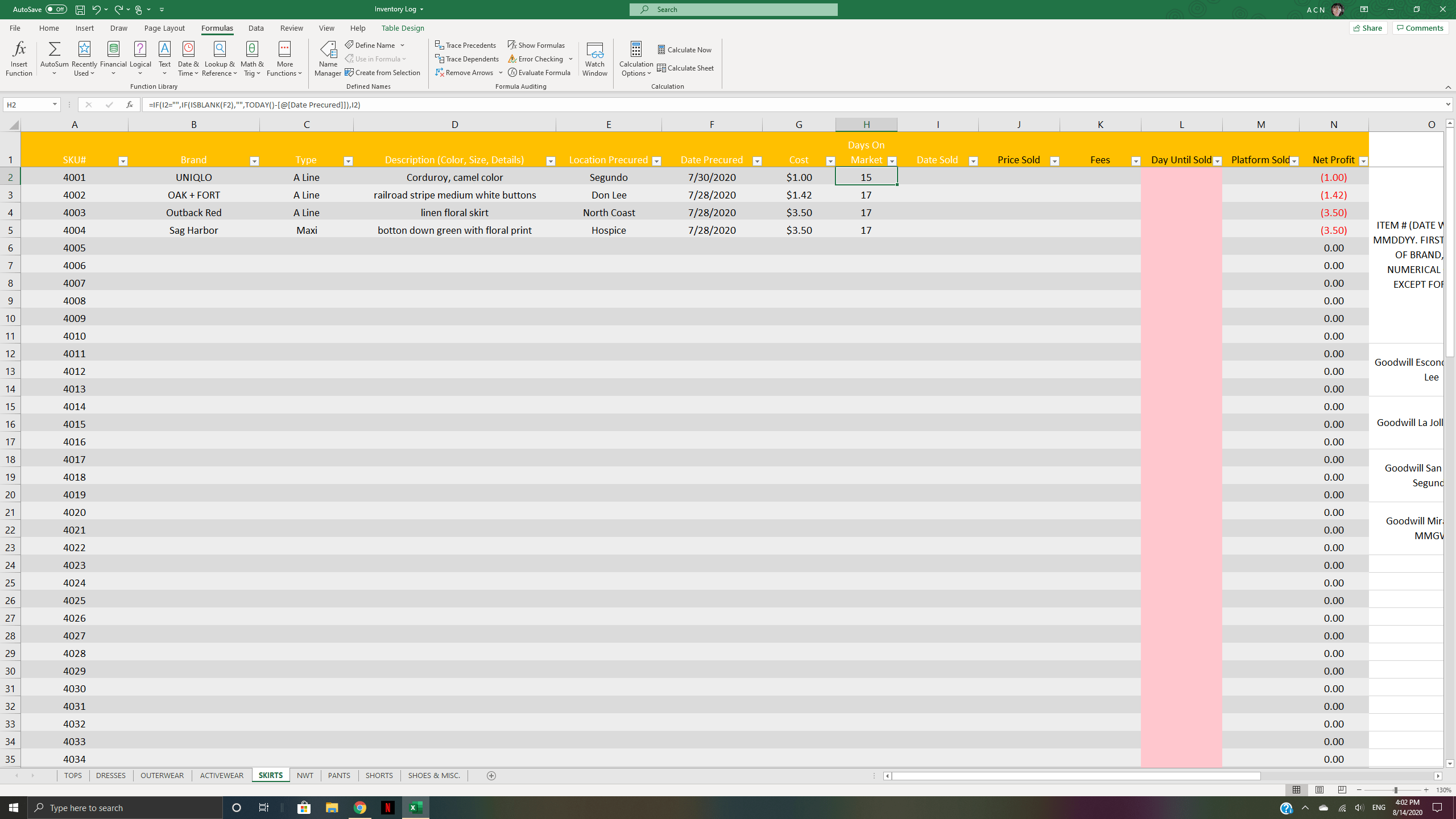Open the Net Profit filter arrow
Image resolution: width=1456 pixels, height=819 pixels.
pyautogui.click(x=1363, y=161)
